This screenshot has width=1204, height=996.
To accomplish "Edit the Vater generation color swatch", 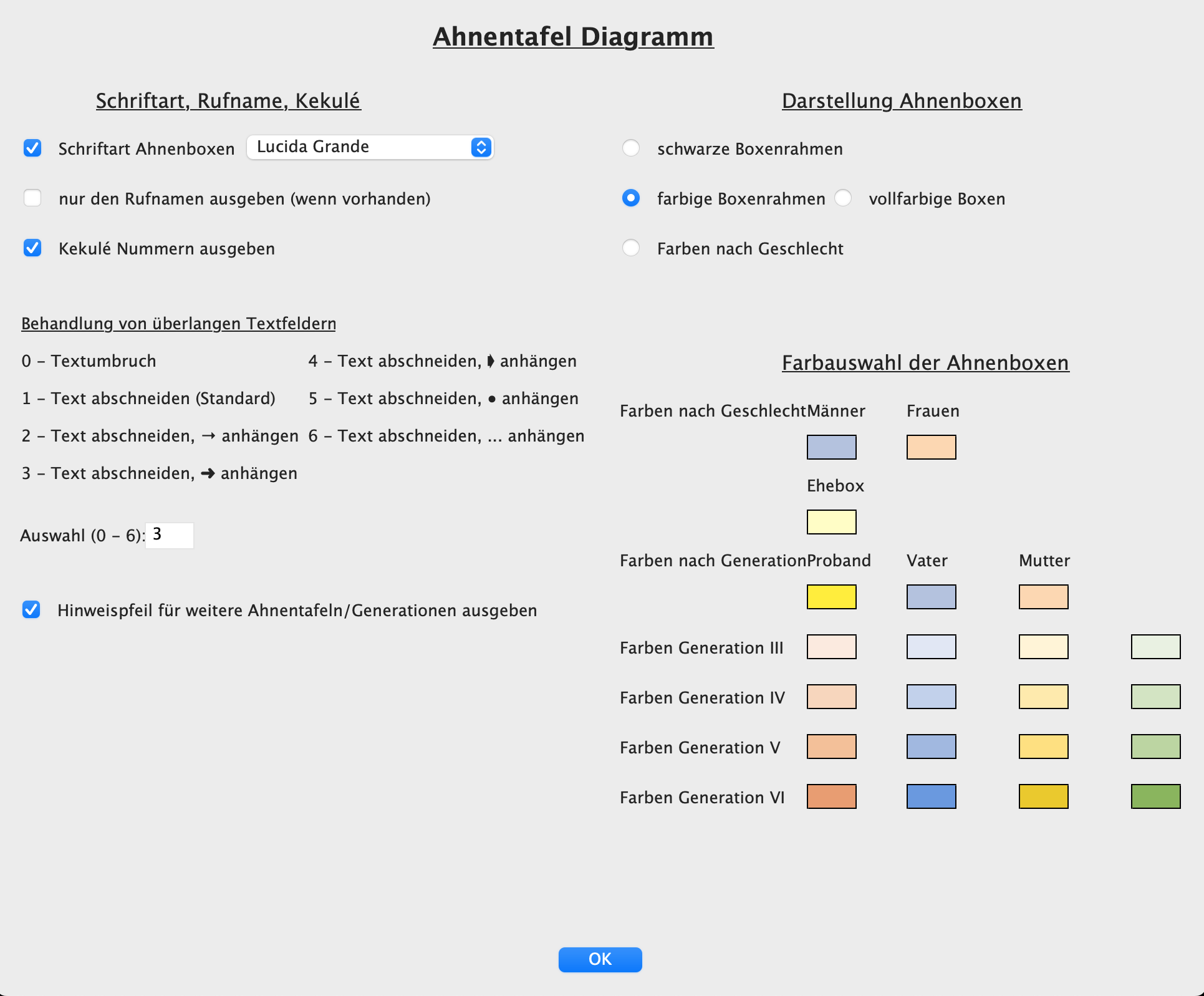I will coord(931,597).
